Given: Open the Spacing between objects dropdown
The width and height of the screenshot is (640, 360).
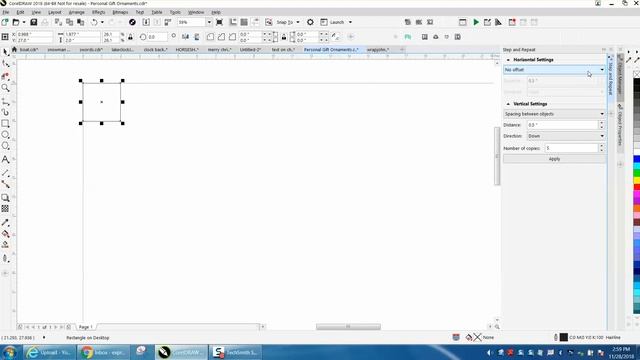Looking at the screenshot, I should tap(554, 114).
